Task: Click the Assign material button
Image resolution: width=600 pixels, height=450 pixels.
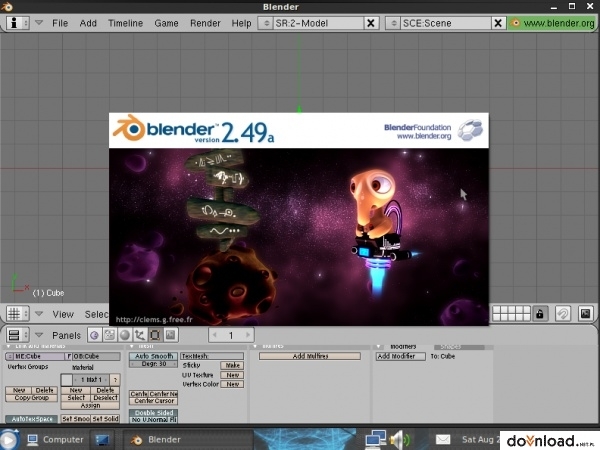Action: [x=90, y=405]
